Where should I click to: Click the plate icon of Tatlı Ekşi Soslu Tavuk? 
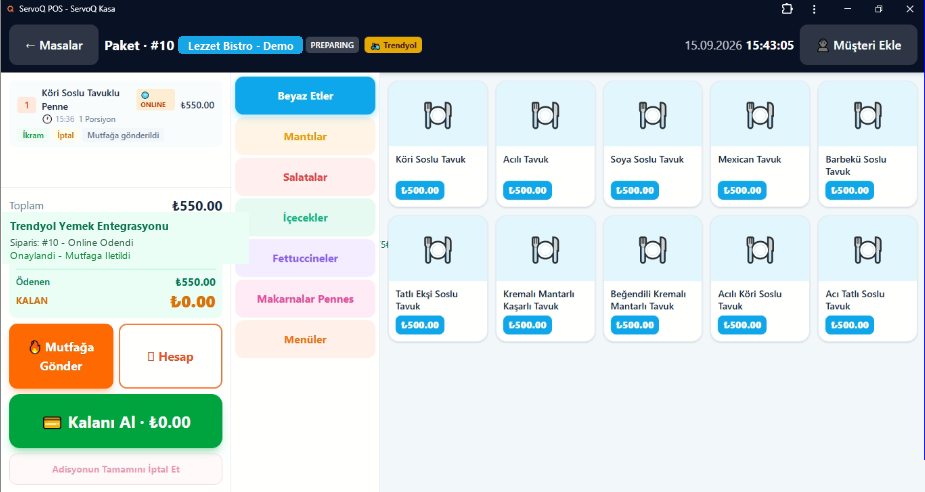pos(438,250)
